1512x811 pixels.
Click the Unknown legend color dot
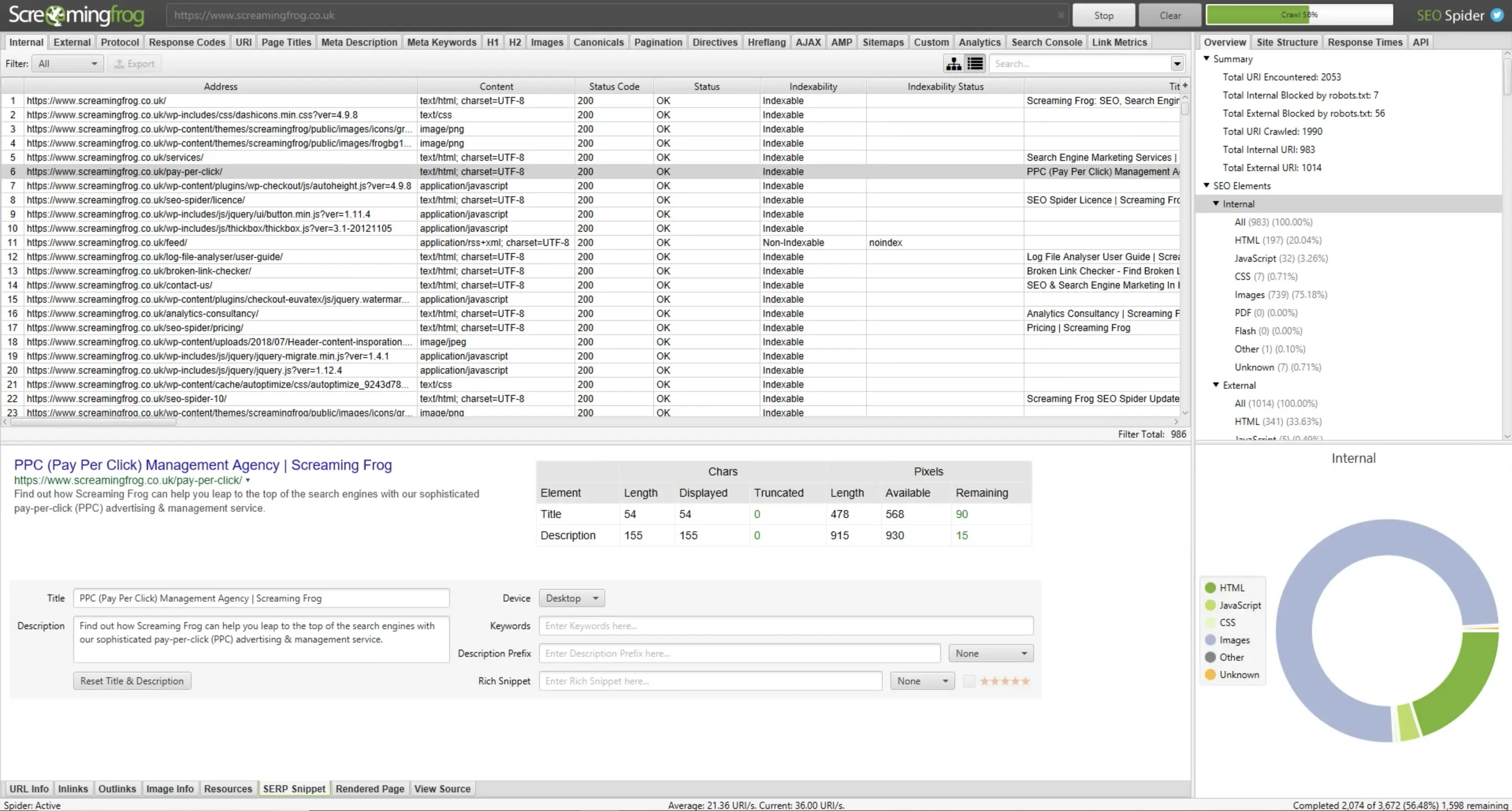pyautogui.click(x=1210, y=675)
